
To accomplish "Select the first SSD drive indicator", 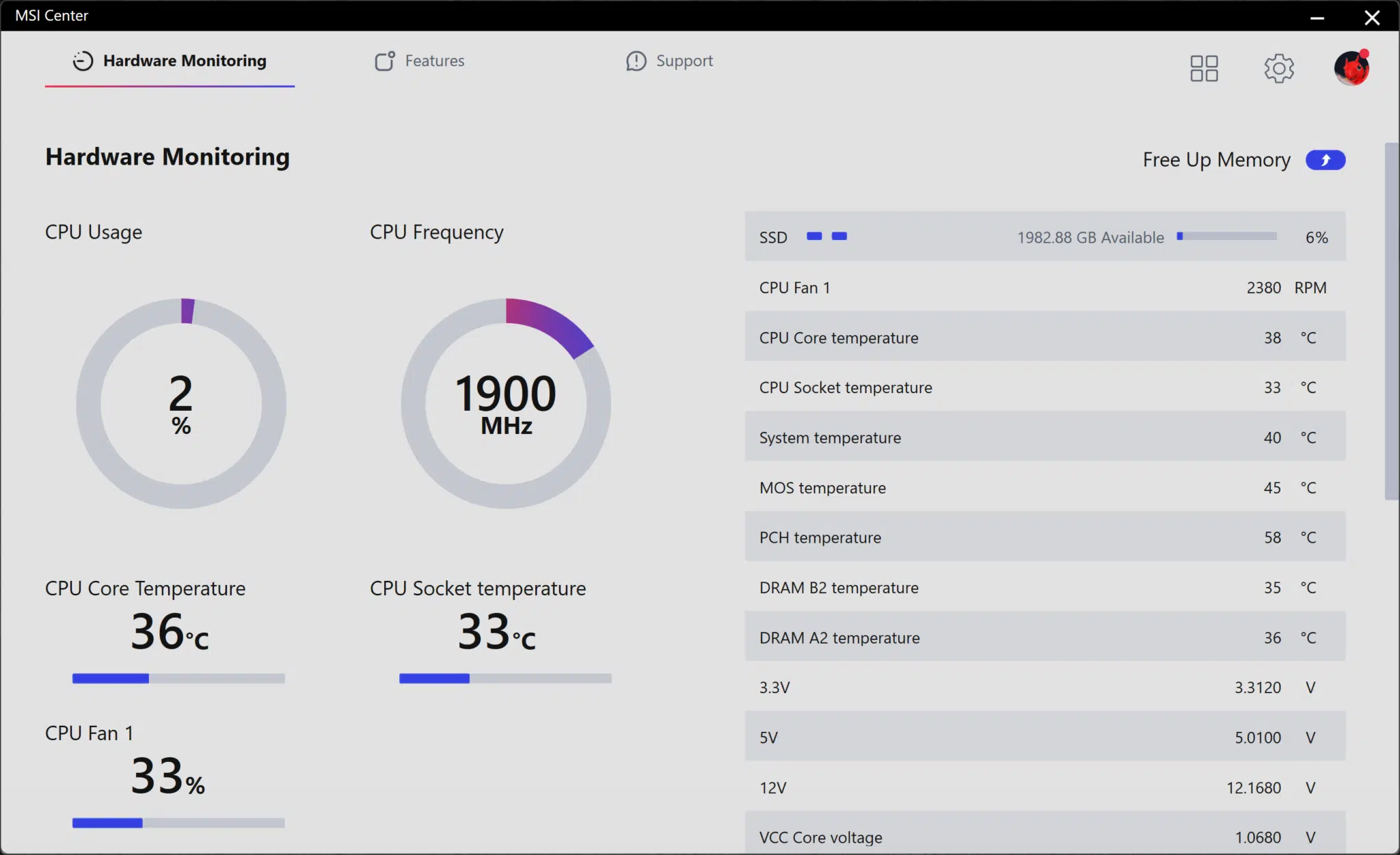I will point(814,236).
